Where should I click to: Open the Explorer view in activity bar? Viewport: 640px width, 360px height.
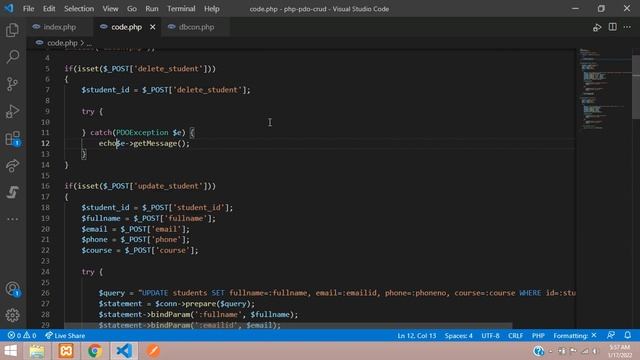point(12,30)
